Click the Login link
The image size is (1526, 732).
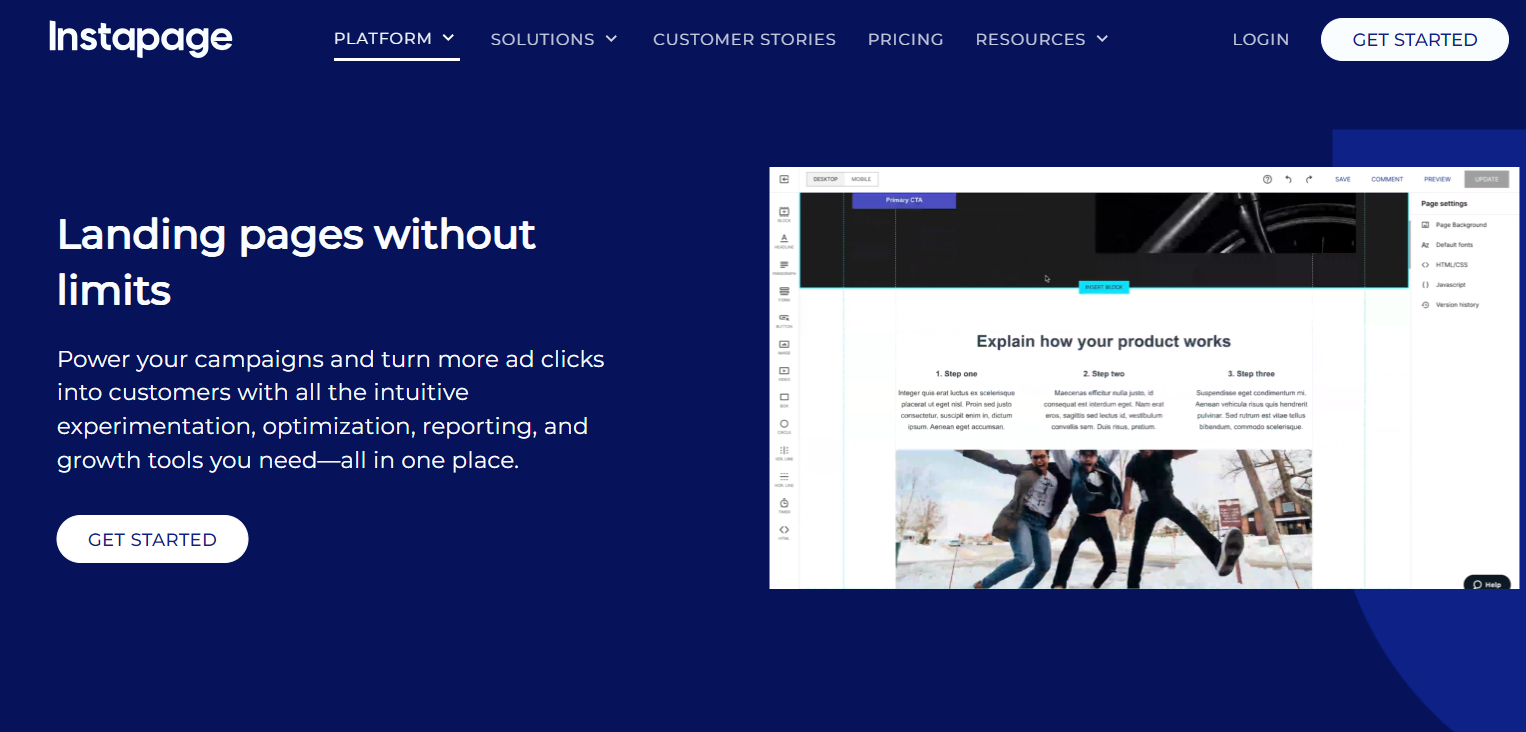[x=1260, y=39]
